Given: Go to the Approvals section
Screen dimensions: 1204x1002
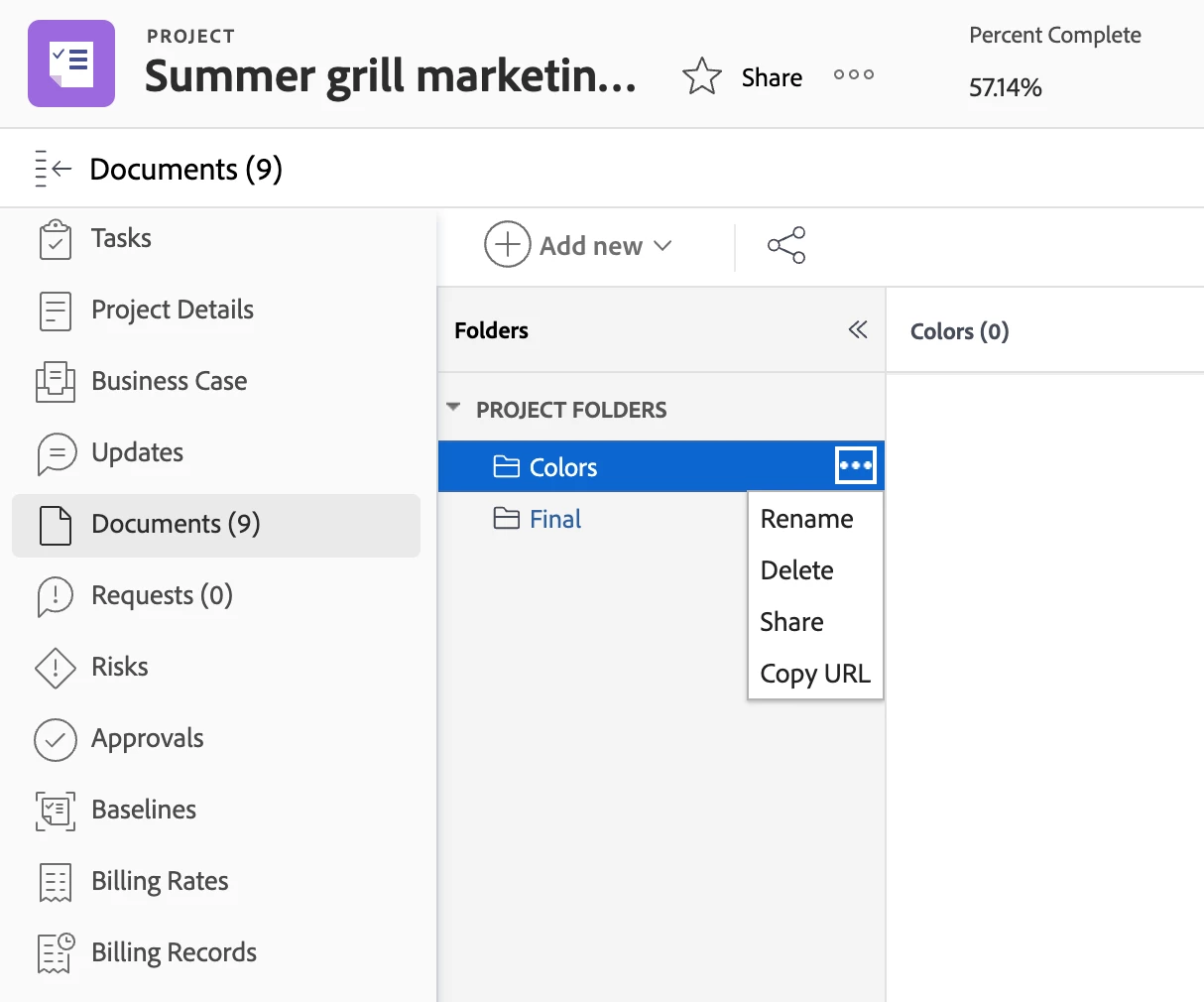Looking at the screenshot, I should click(147, 738).
